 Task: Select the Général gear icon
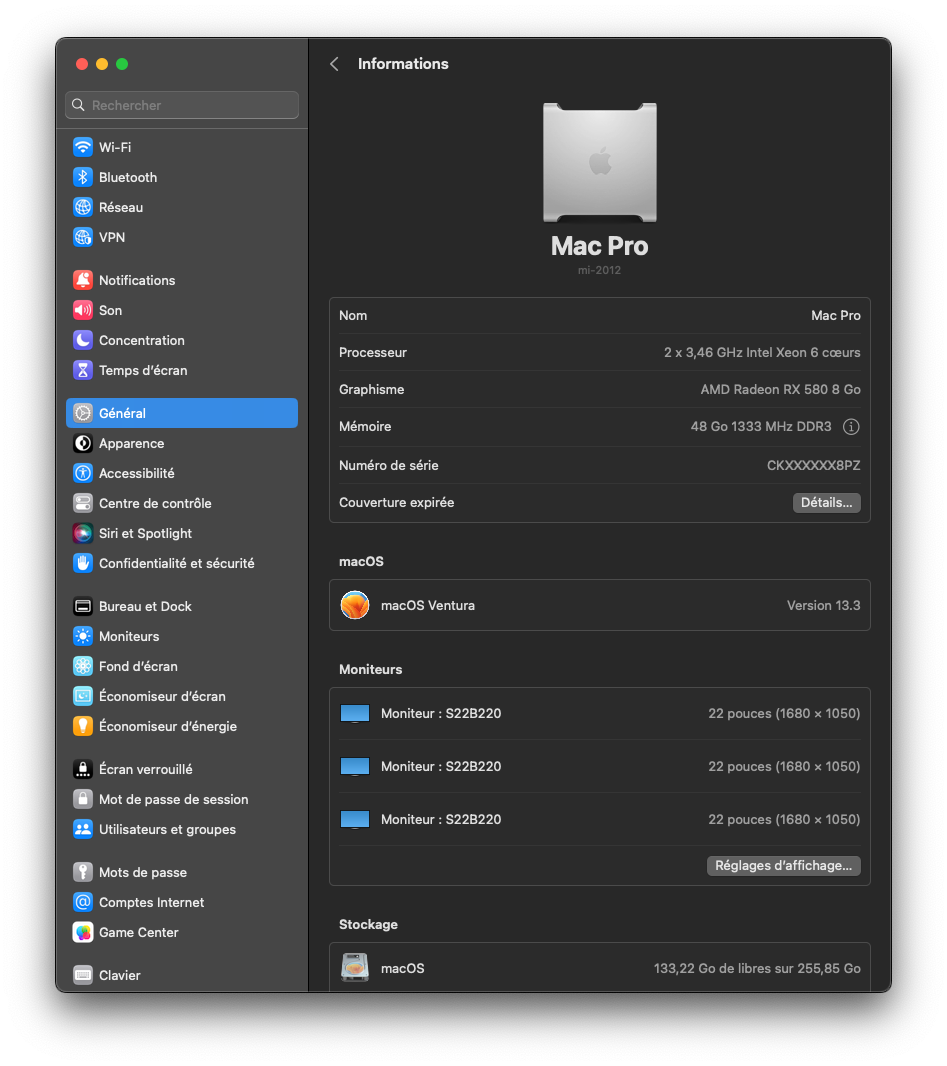83,413
